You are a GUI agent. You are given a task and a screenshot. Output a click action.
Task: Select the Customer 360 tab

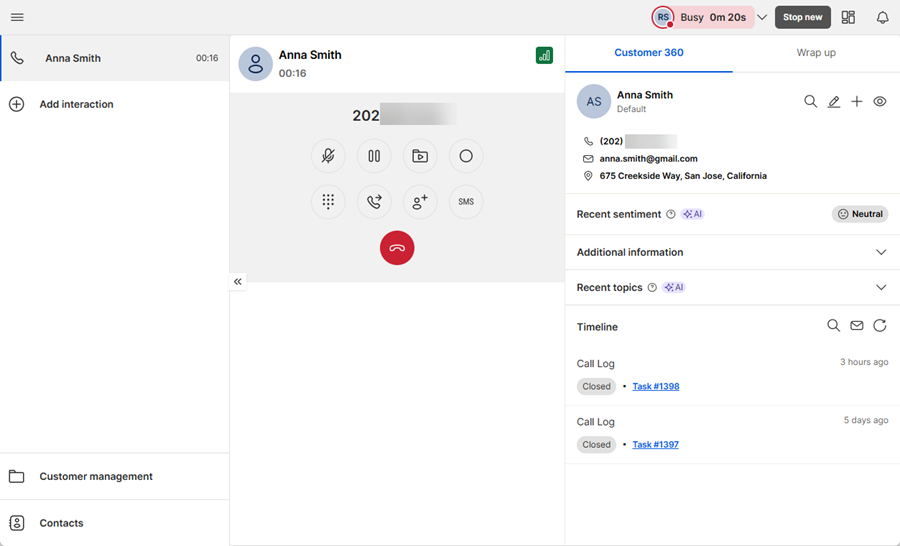[x=649, y=53]
